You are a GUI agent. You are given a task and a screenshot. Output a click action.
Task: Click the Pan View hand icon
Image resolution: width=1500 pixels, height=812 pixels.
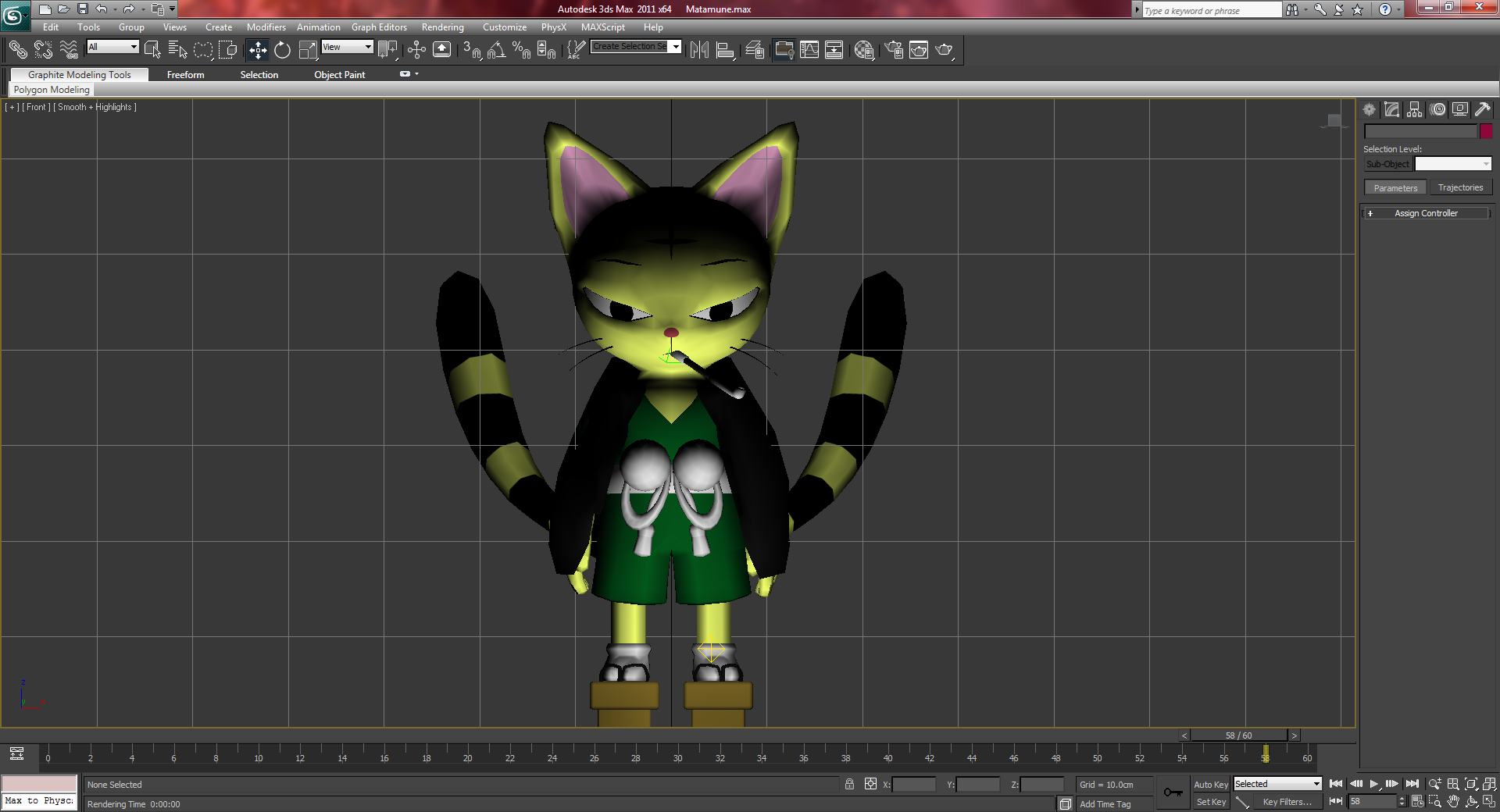pyautogui.click(x=1453, y=802)
